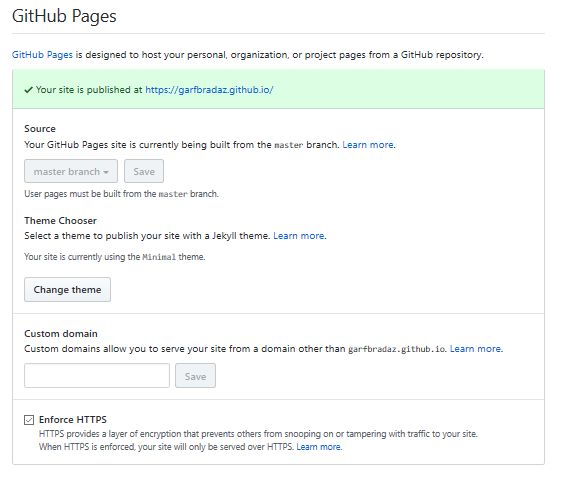Viewport: 567px width, 478px height.
Task: Click the Custom domain heading
Action: pos(61,333)
